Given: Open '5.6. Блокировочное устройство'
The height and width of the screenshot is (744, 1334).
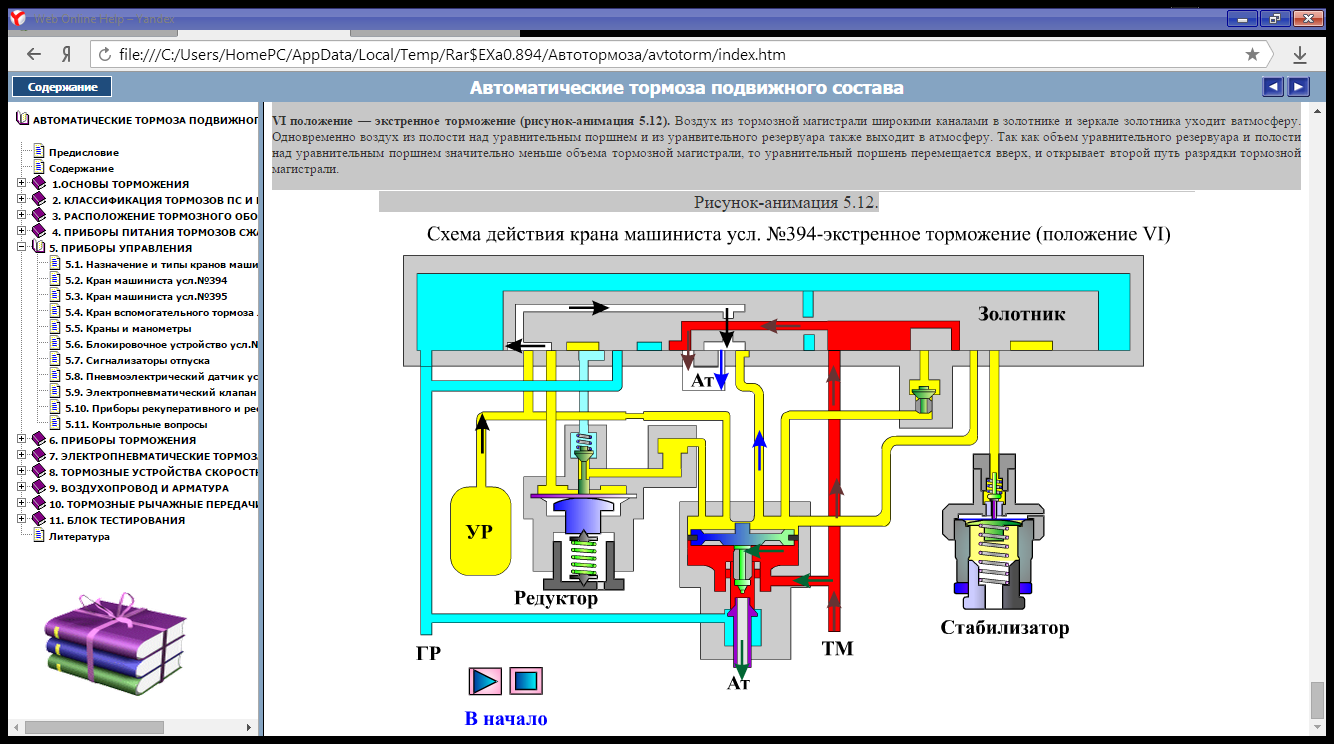Looking at the screenshot, I should pyautogui.click(x=162, y=344).
